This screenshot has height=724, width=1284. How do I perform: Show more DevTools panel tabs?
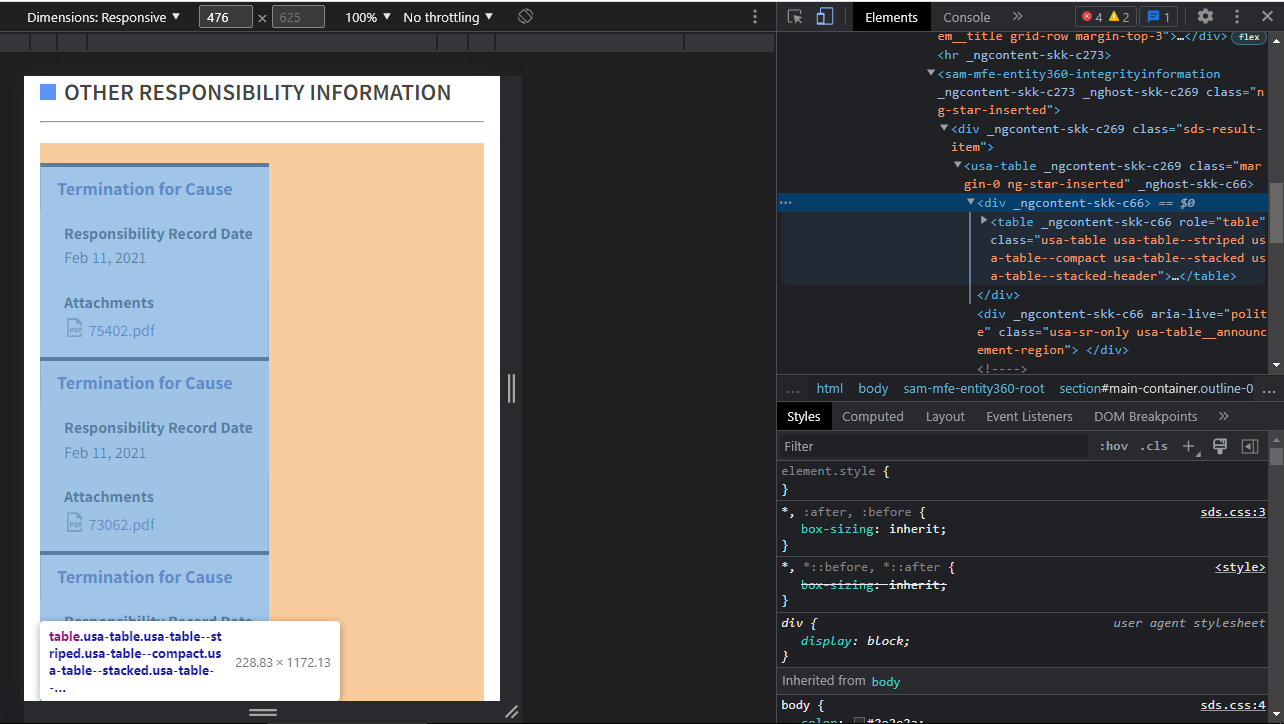point(1018,17)
